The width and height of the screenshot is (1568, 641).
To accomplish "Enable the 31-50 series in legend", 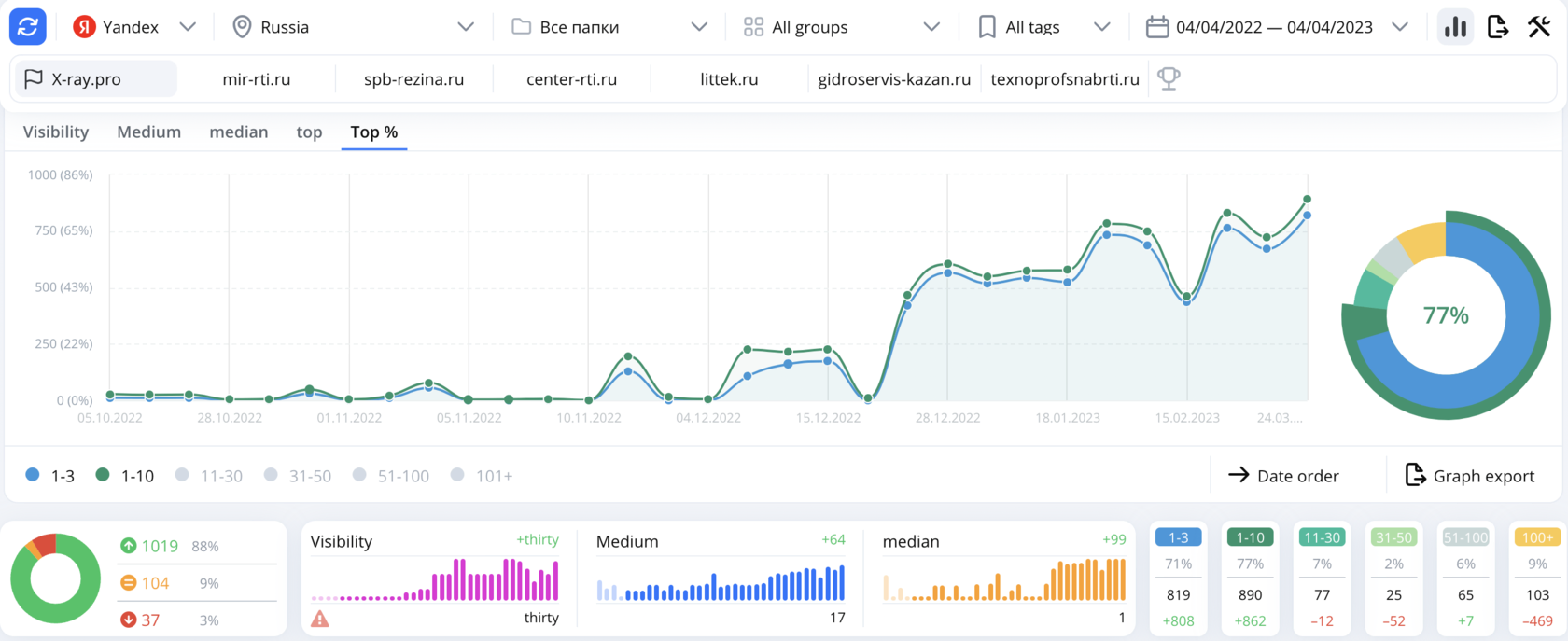I will (x=298, y=476).
